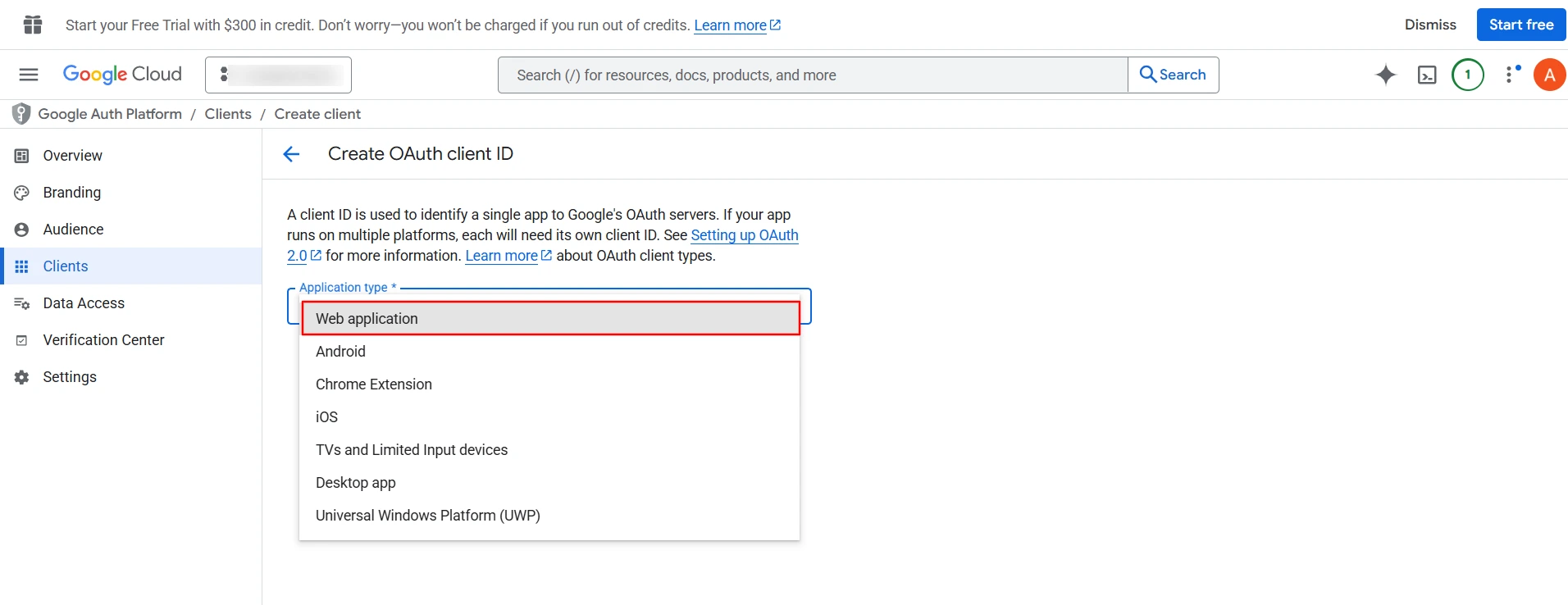The image size is (1568, 605).
Task: Open the main navigation hamburger menu
Action: (29, 75)
